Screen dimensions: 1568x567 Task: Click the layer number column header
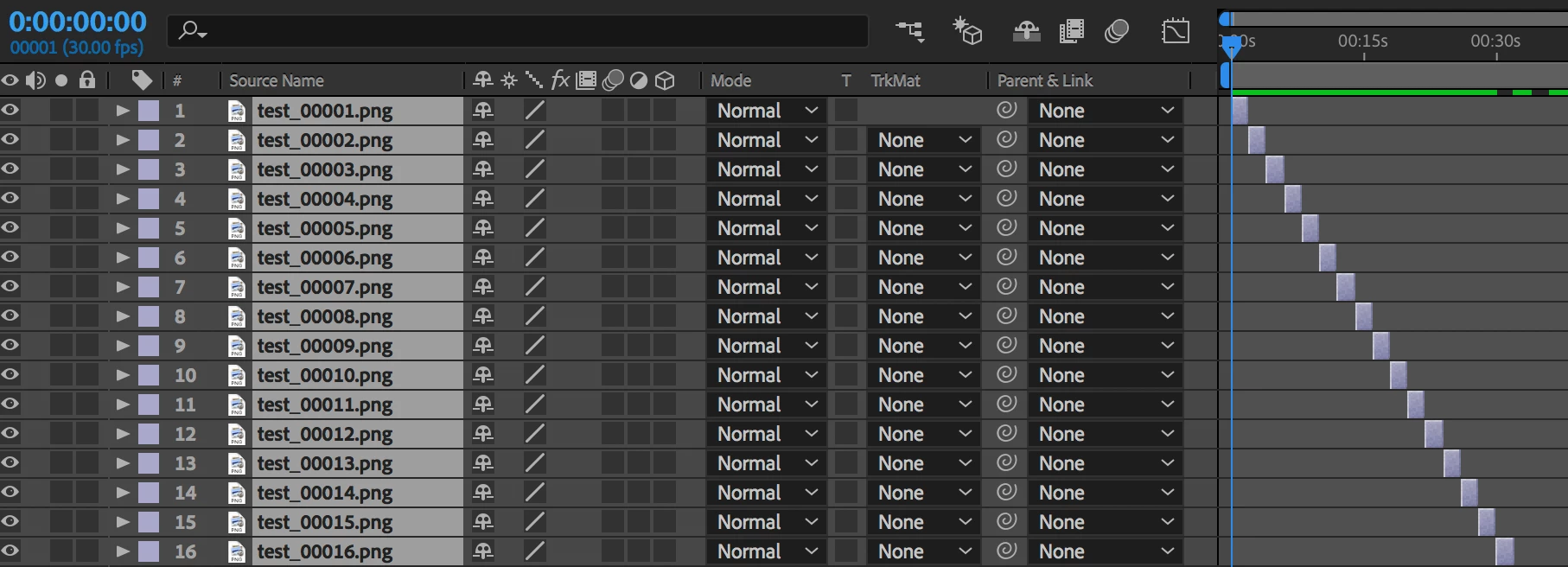[x=177, y=80]
